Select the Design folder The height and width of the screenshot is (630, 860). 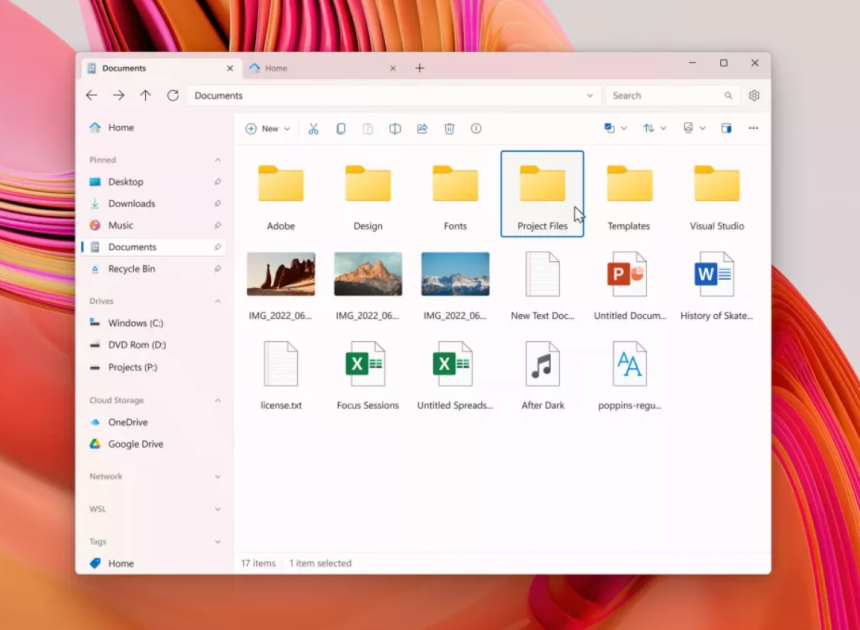368,195
